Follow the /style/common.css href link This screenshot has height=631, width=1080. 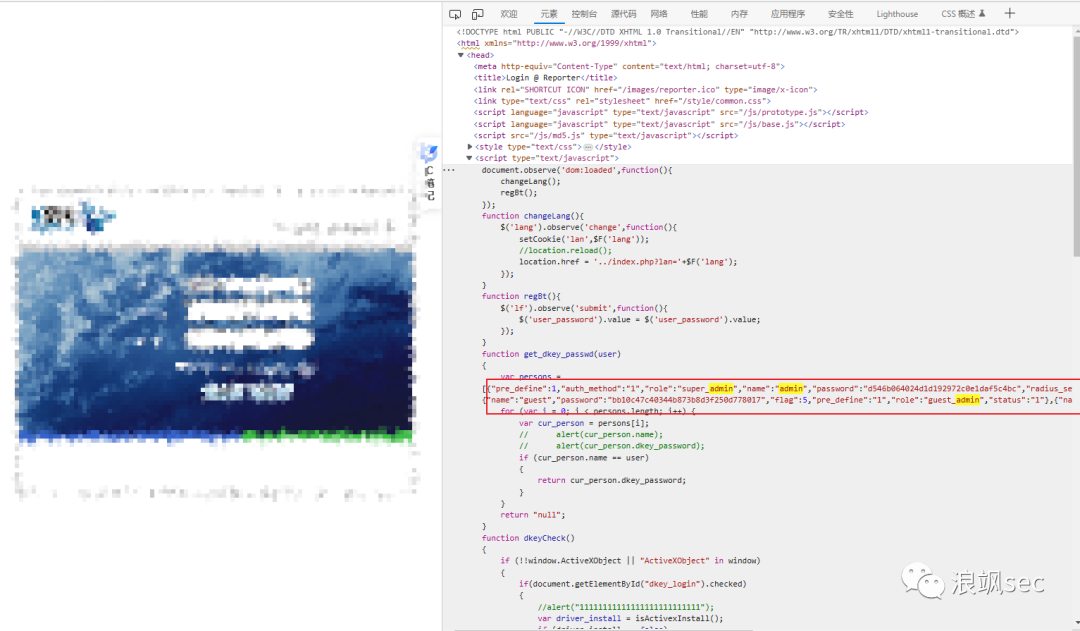(x=708, y=101)
